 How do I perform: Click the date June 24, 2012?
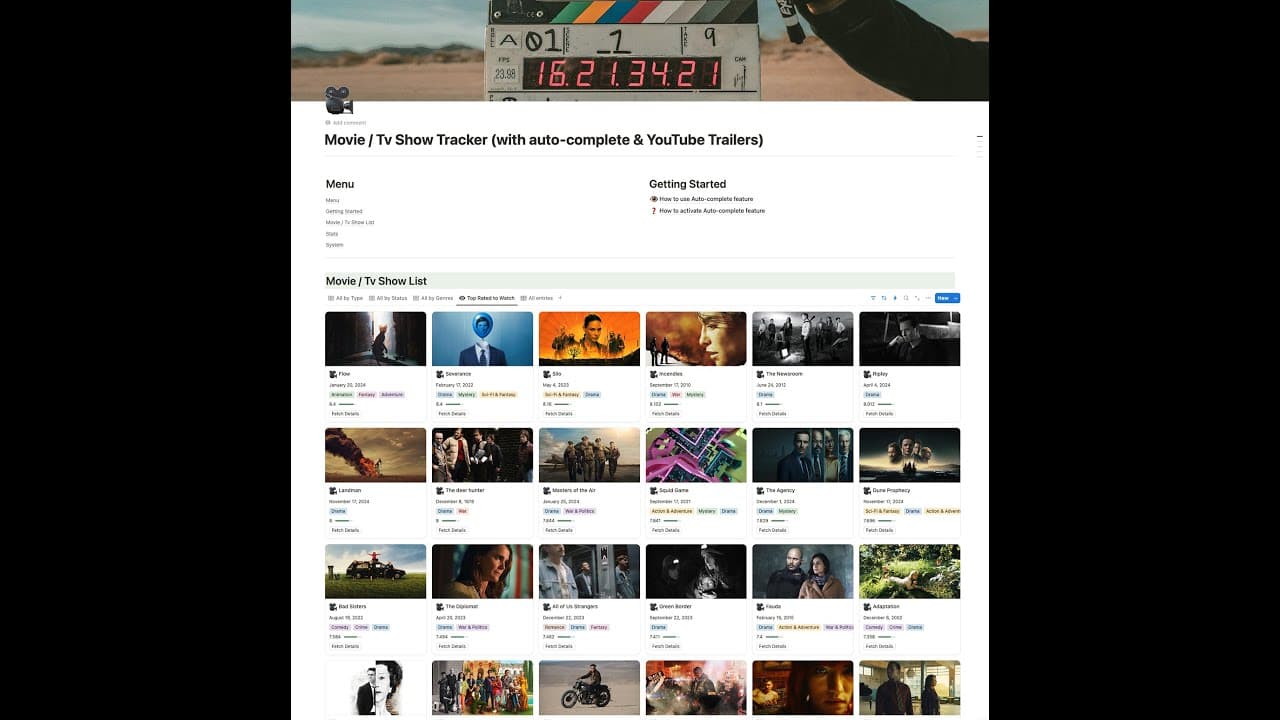tap(771, 385)
